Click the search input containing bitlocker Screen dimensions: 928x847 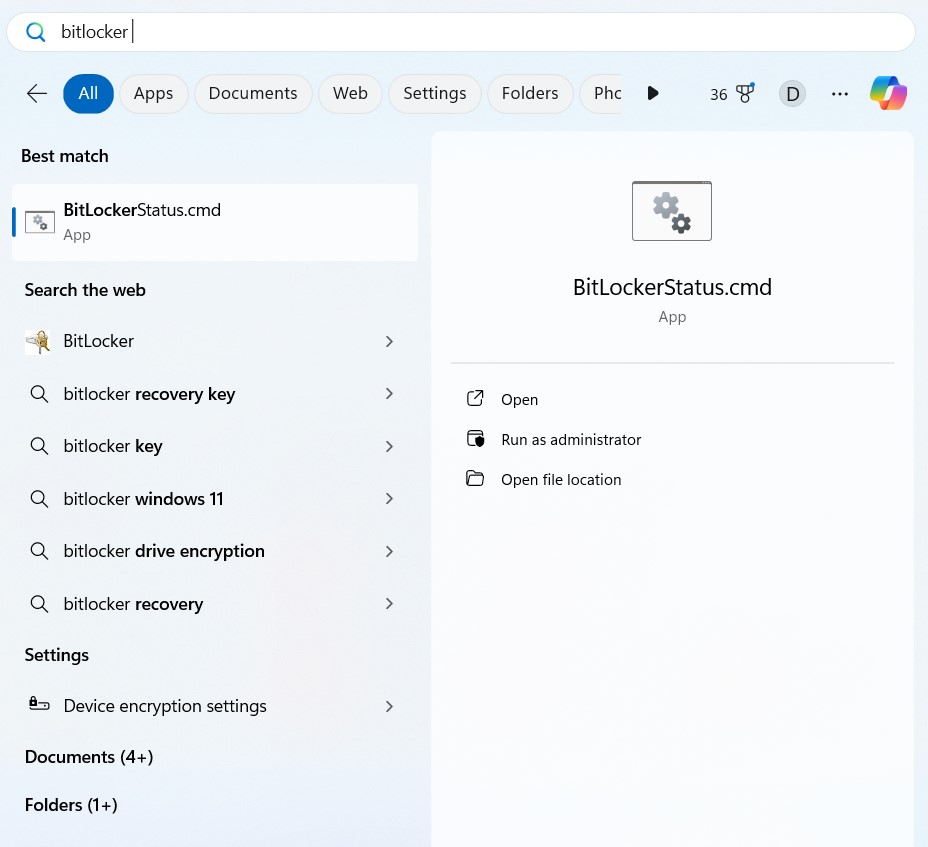(460, 32)
